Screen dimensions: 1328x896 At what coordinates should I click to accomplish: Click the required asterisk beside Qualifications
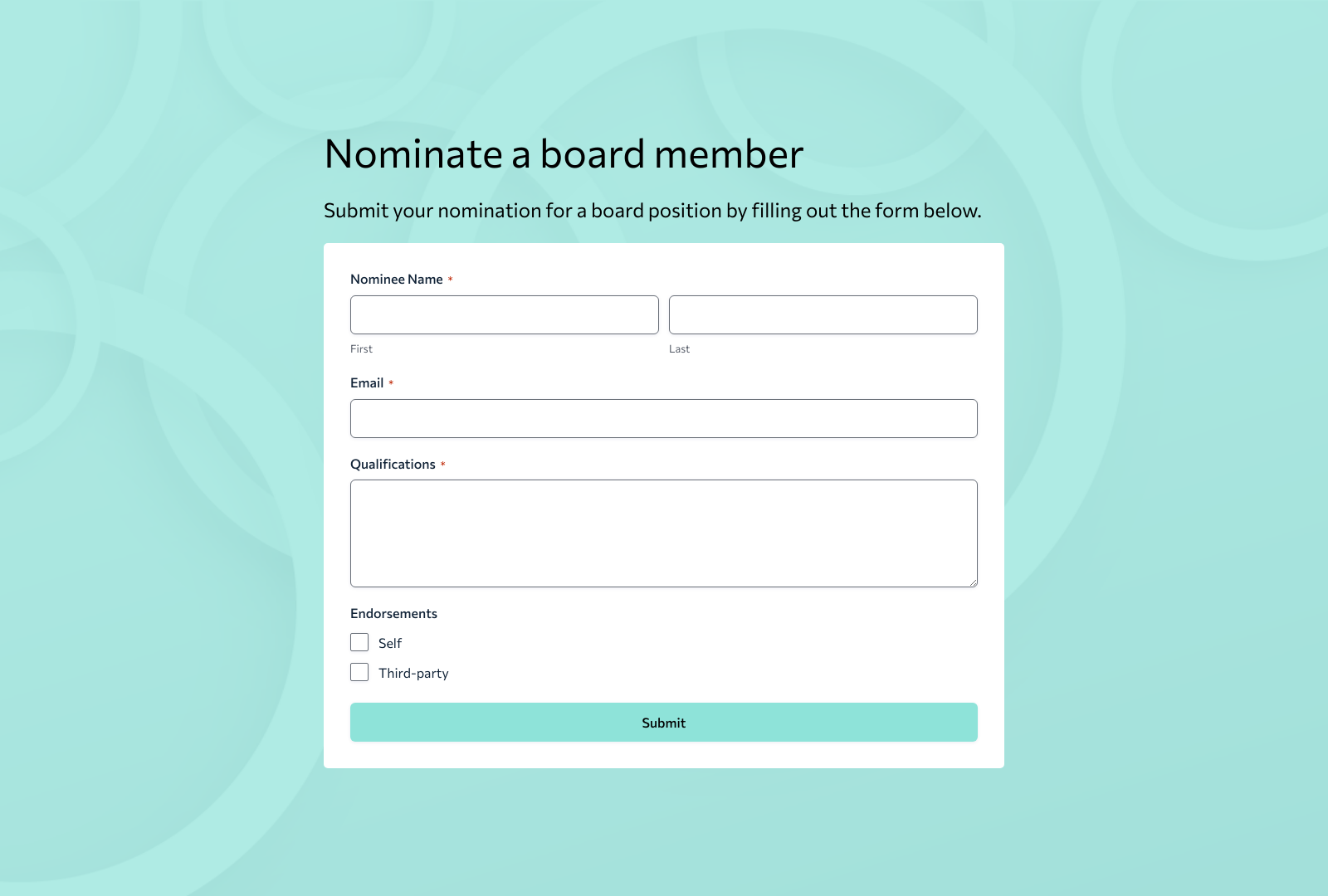pyautogui.click(x=443, y=465)
